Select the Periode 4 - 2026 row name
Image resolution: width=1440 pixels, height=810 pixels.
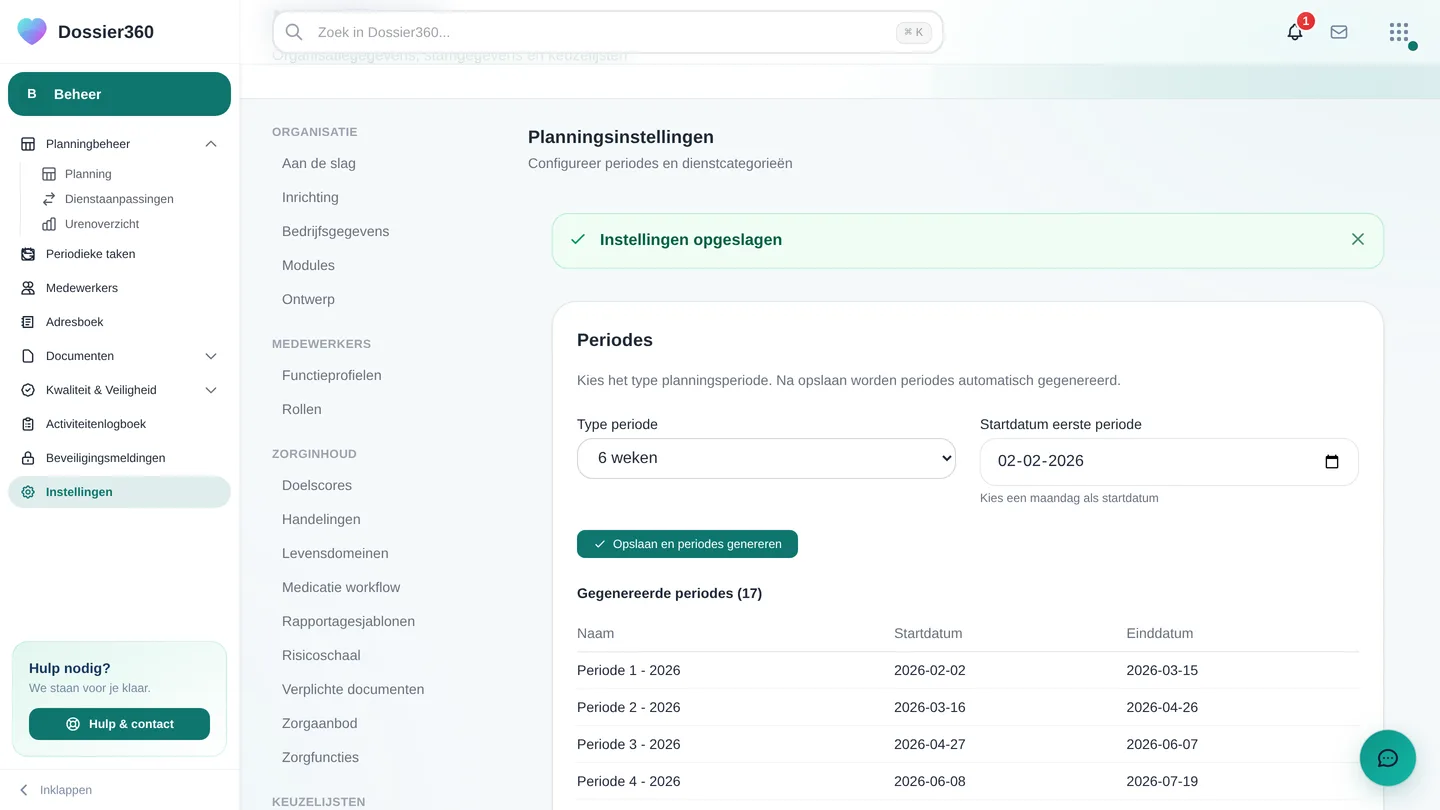[x=629, y=781]
